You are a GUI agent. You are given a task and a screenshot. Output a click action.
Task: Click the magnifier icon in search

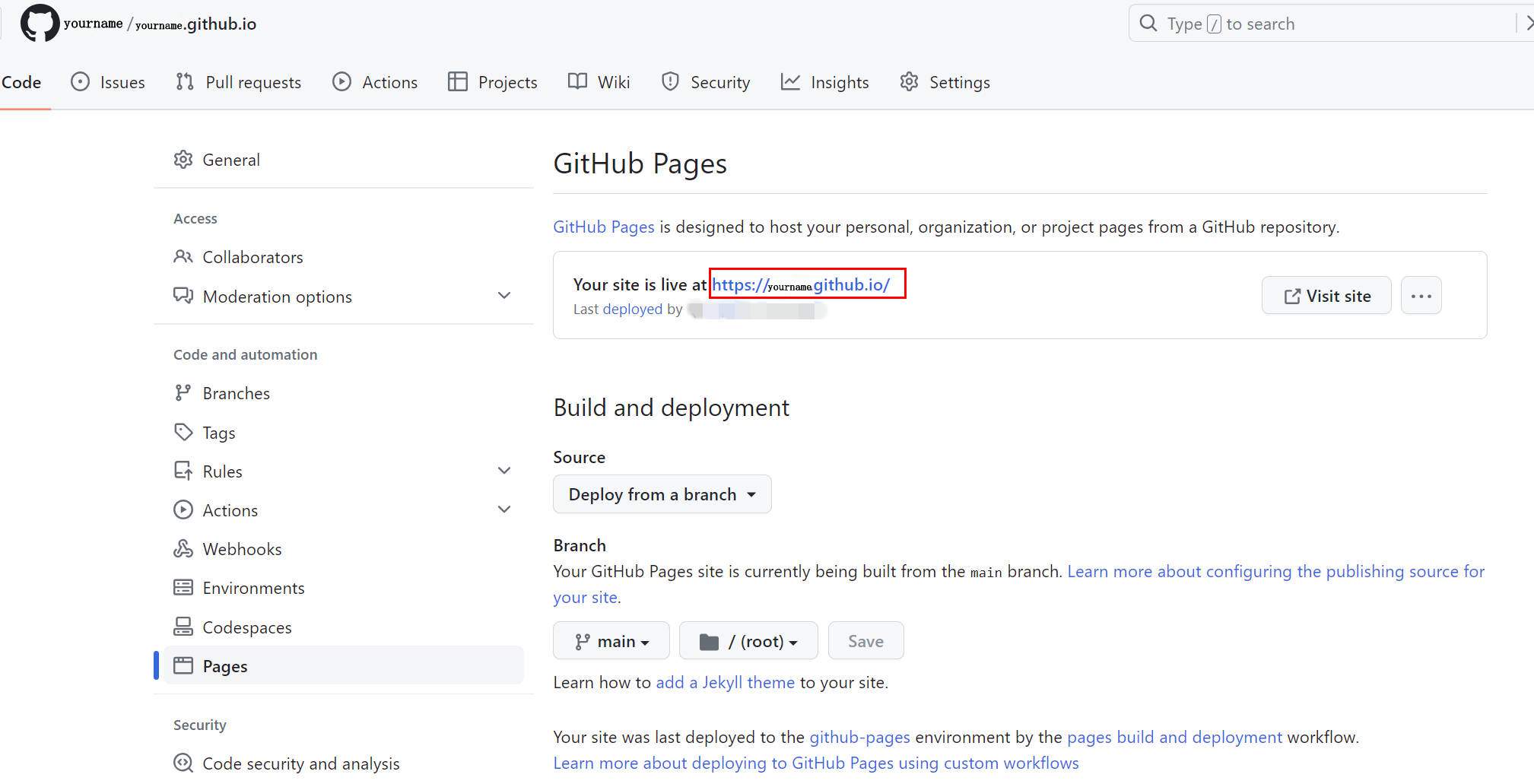coord(1148,24)
